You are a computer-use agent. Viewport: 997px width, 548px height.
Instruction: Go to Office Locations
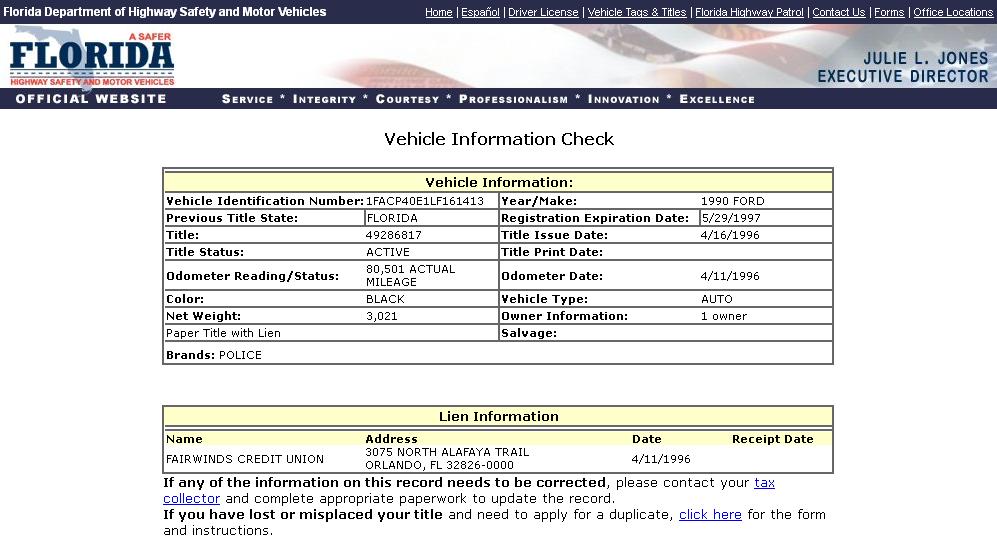(x=953, y=12)
